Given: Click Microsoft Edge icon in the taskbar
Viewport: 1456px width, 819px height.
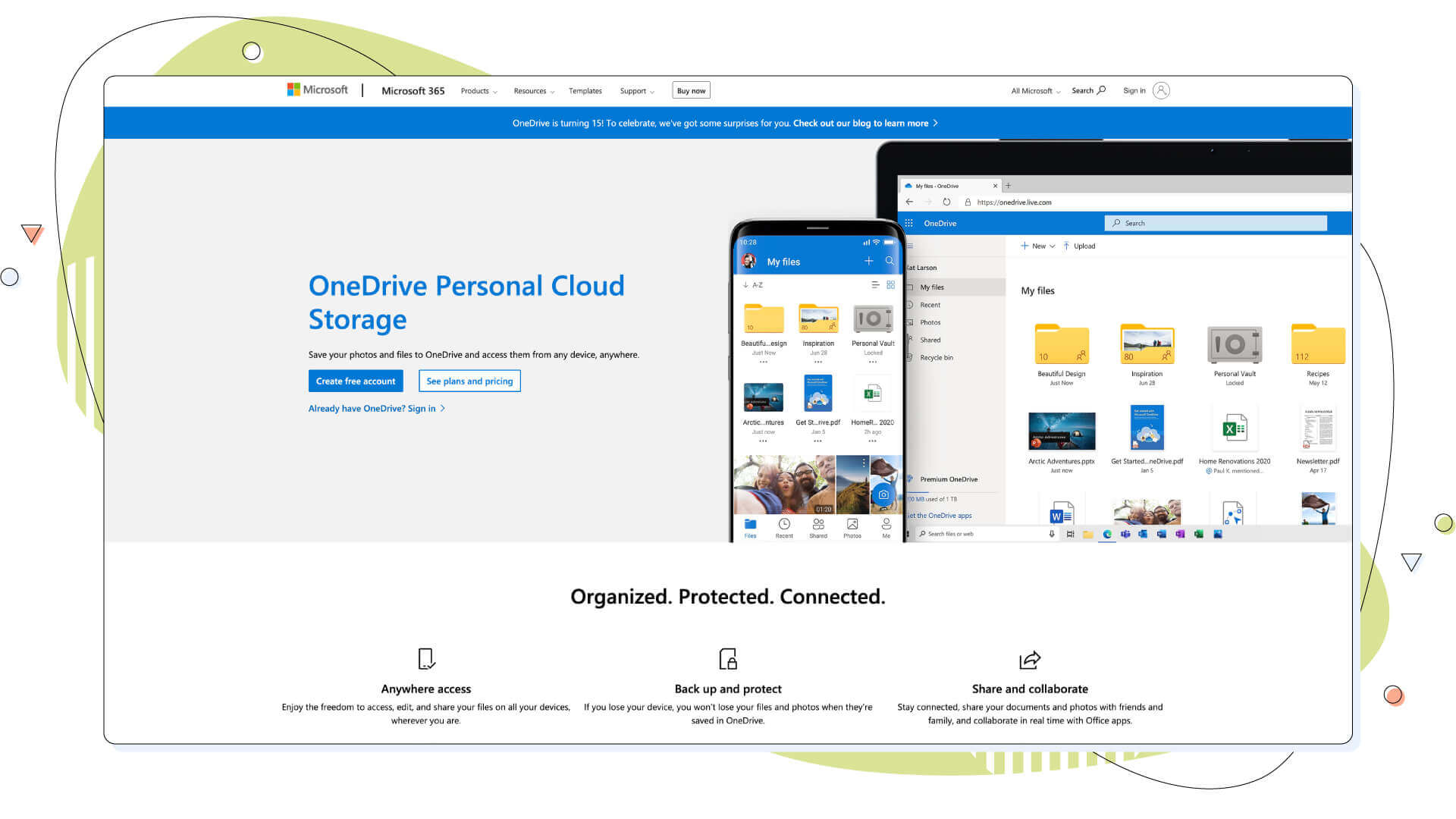Looking at the screenshot, I should point(1107,534).
